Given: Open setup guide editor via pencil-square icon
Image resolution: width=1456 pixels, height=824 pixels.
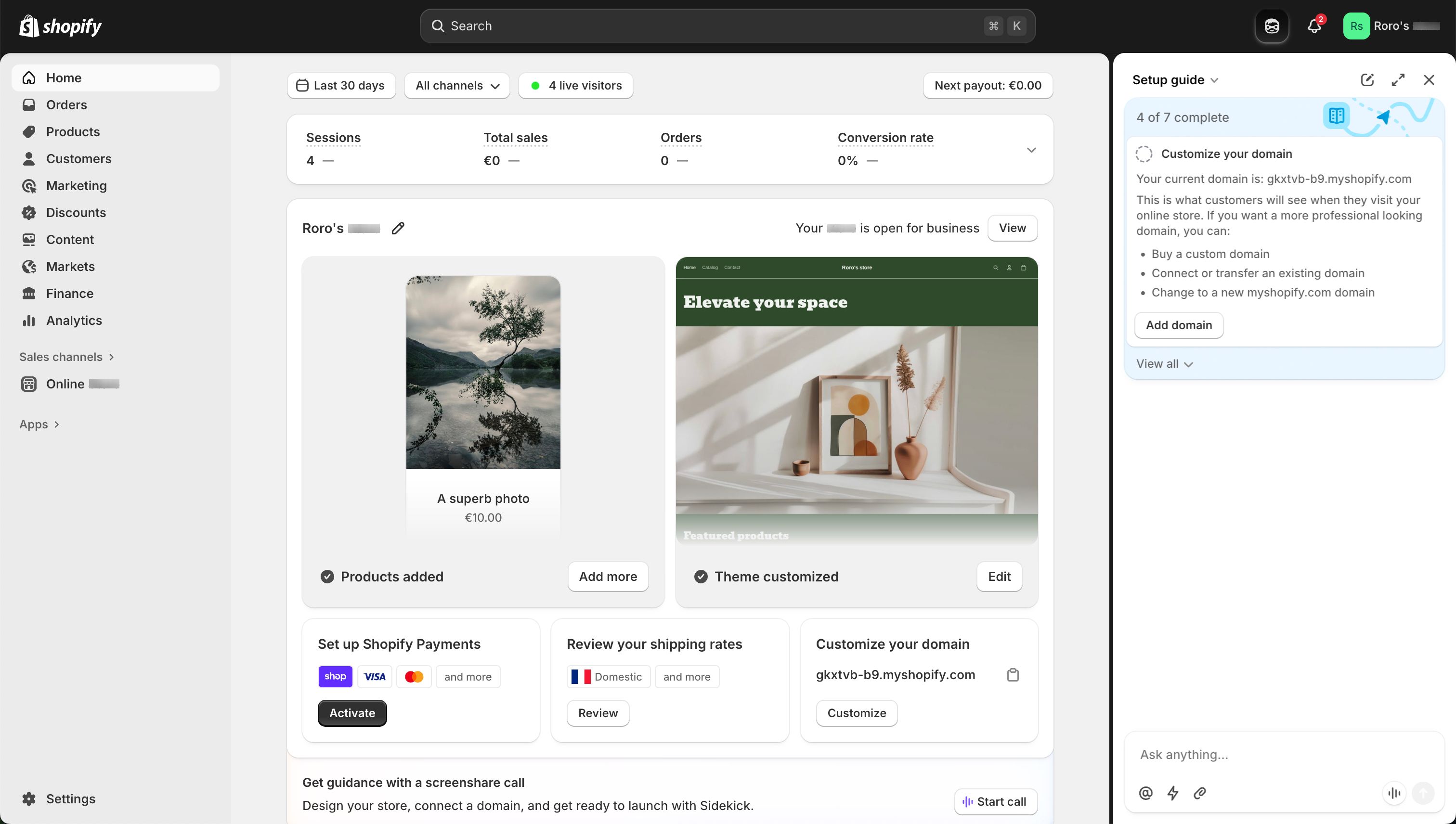Looking at the screenshot, I should (x=1367, y=80).
